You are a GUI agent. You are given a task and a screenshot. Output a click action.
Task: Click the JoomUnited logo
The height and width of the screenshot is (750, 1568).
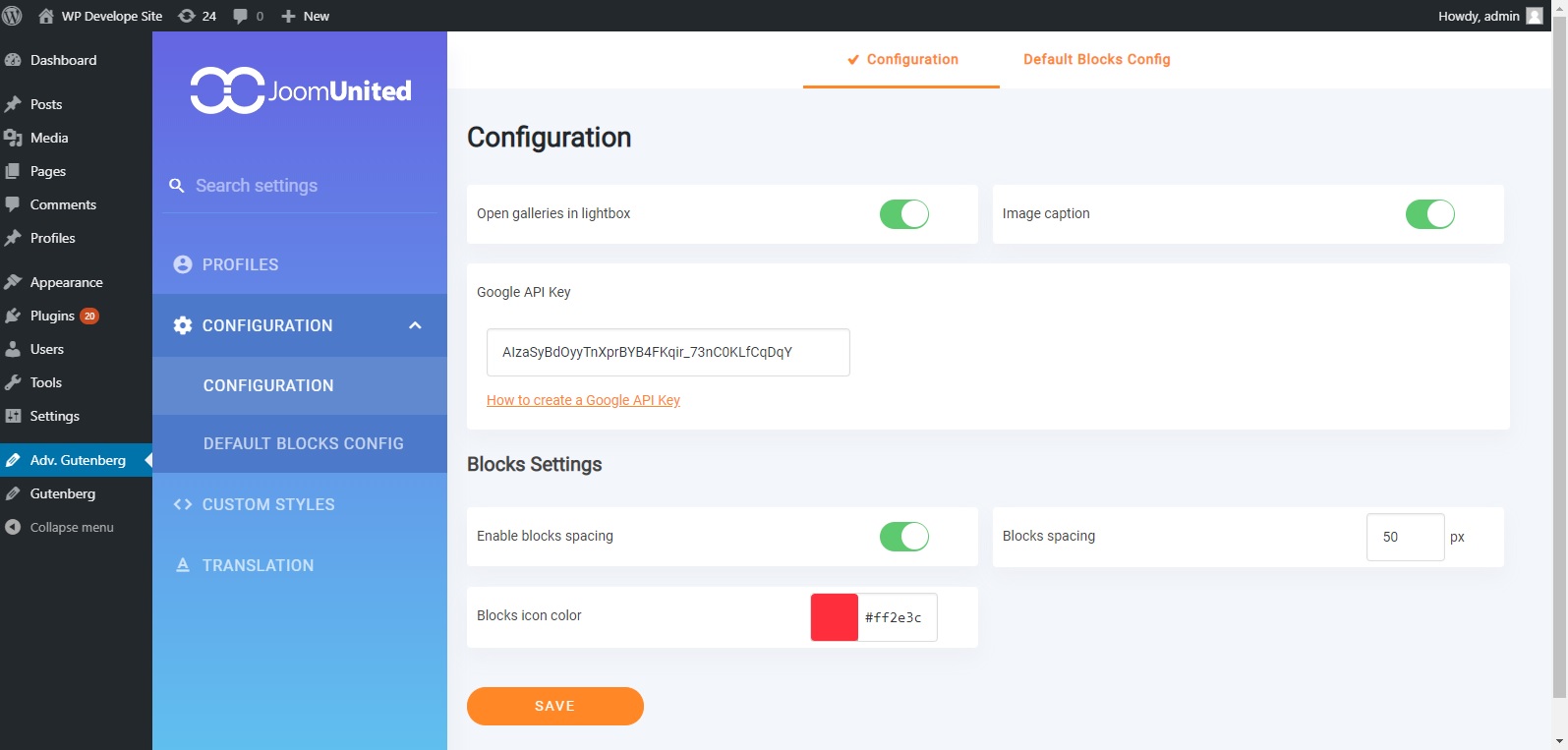[301, 90]
